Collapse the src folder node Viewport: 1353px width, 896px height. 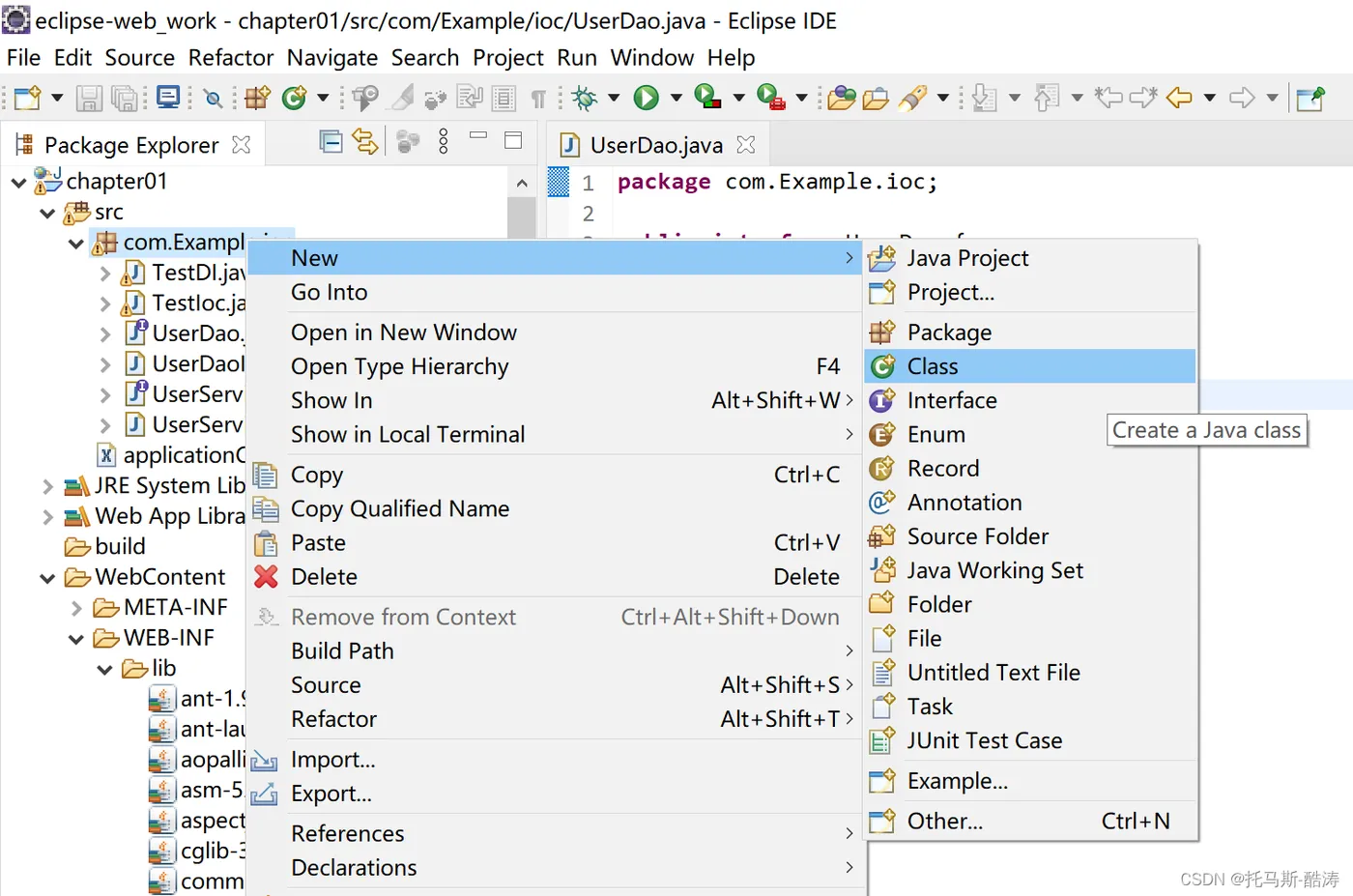click(47, 213)
